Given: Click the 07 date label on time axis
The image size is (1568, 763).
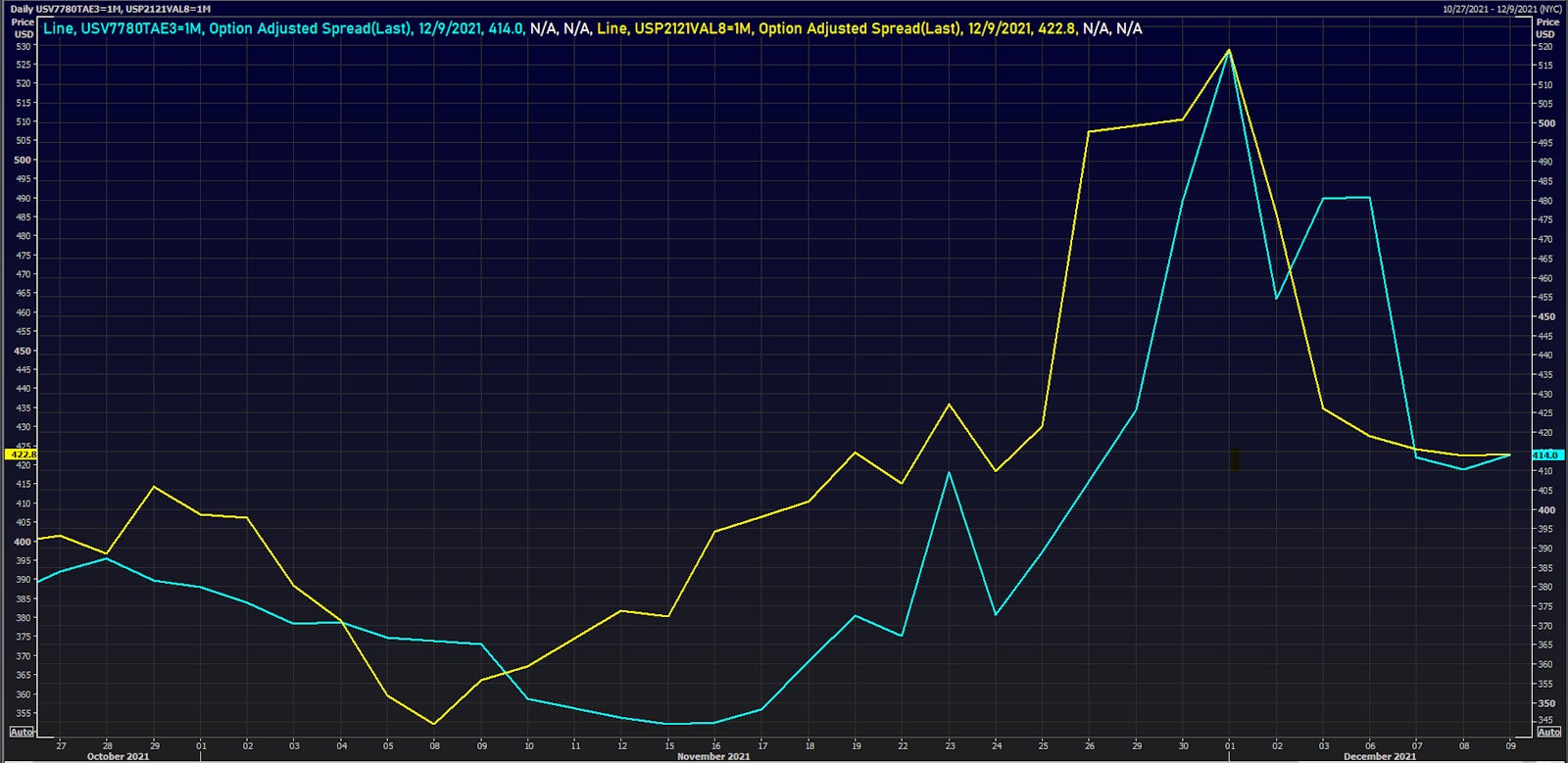Looking at the screenshot, I should (x=1417, y=746).
